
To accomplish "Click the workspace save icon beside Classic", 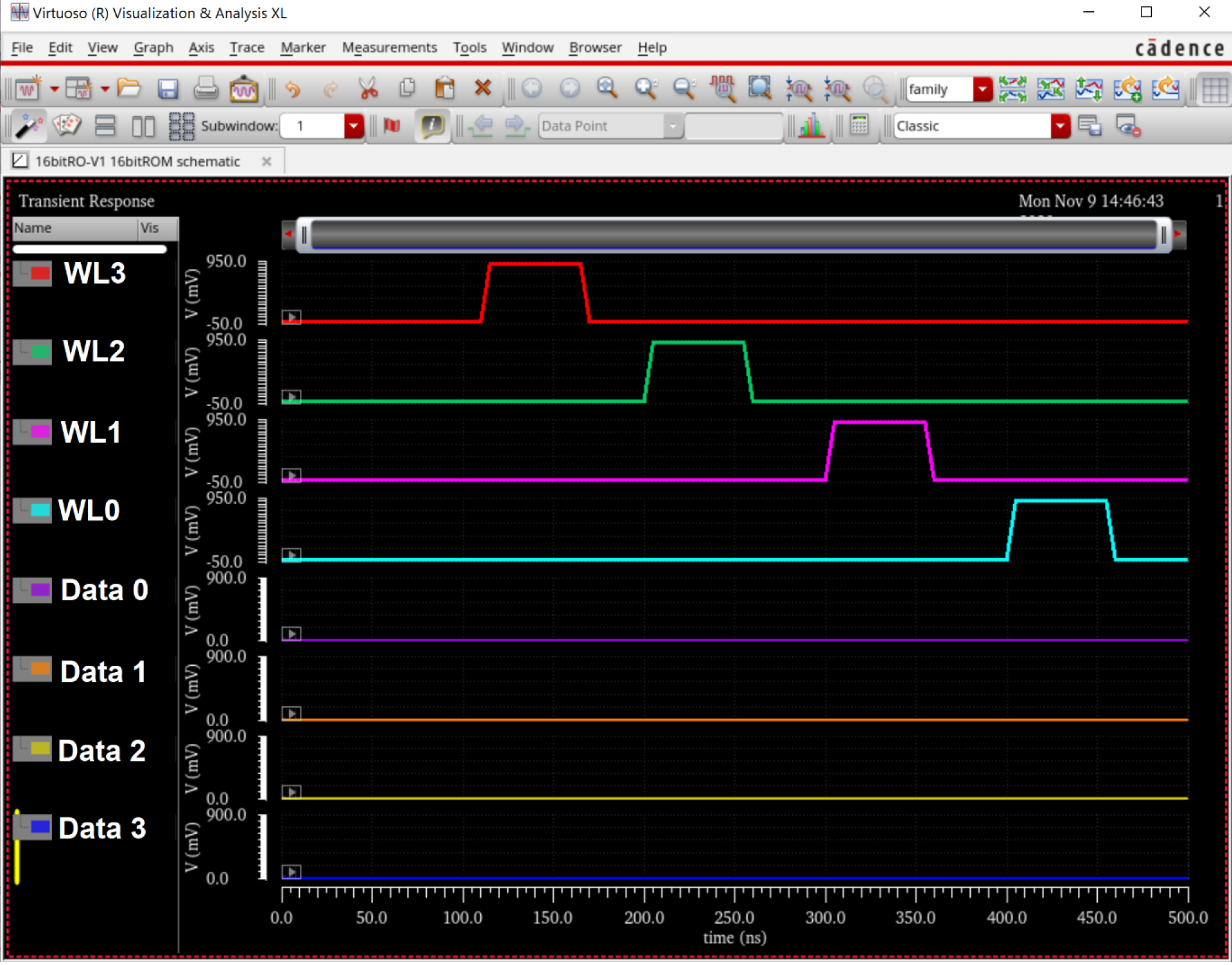I will tap(1089, 126).
